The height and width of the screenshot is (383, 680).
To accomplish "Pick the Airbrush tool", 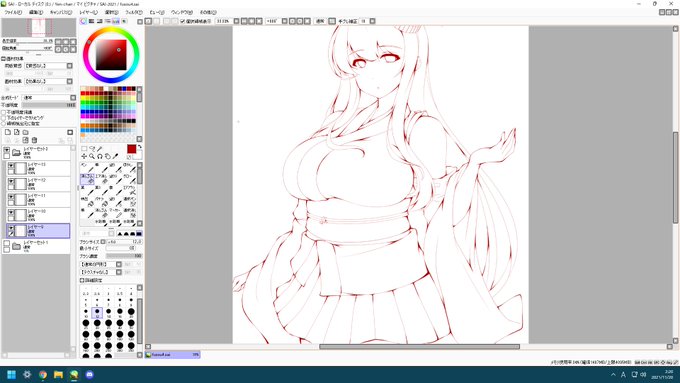I will pos(130,191).
